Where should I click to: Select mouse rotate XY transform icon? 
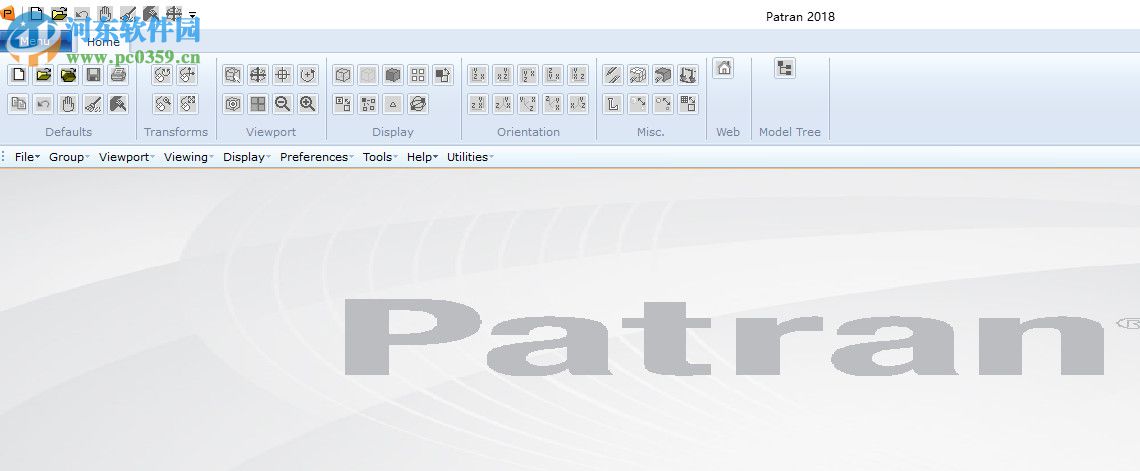(x=163, y=75)
